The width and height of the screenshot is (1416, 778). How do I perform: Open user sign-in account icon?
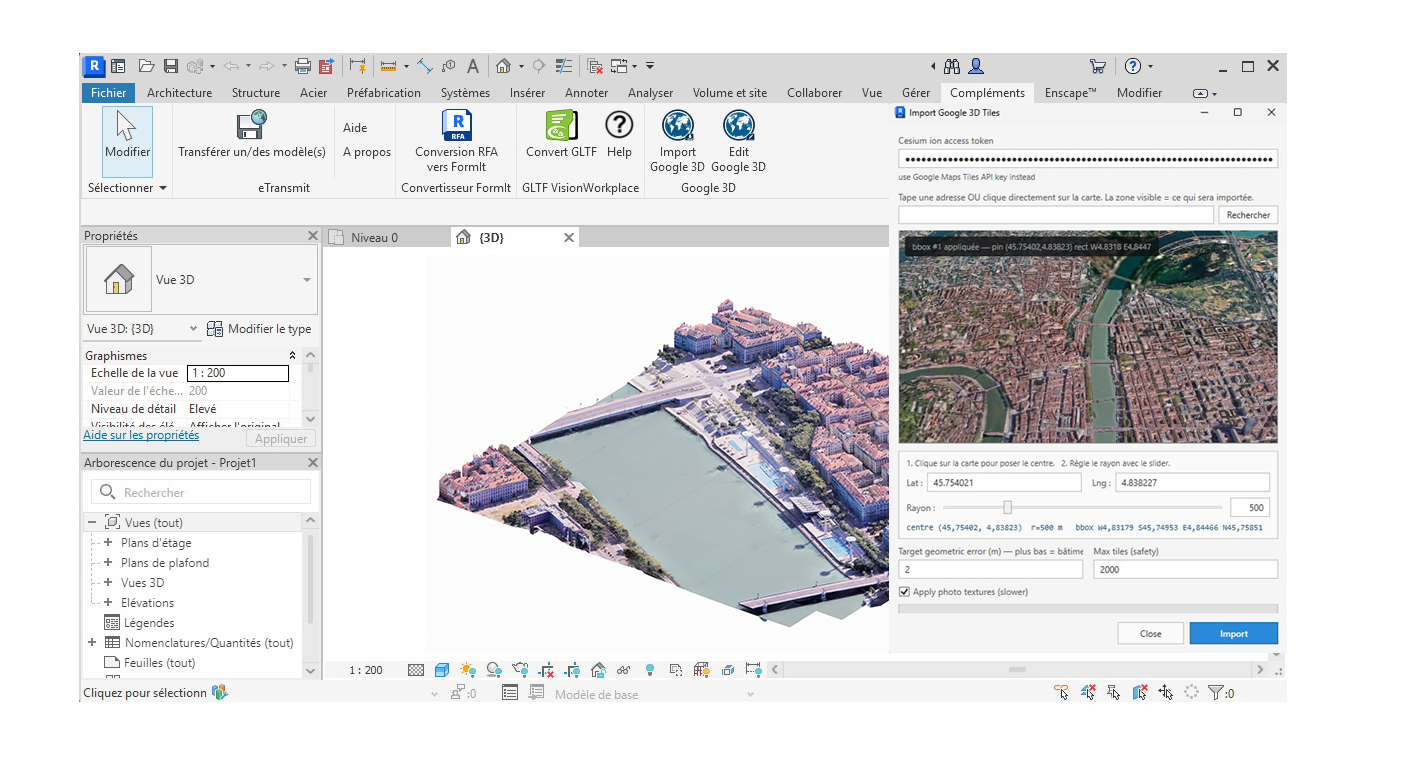[x=976, y=66]
